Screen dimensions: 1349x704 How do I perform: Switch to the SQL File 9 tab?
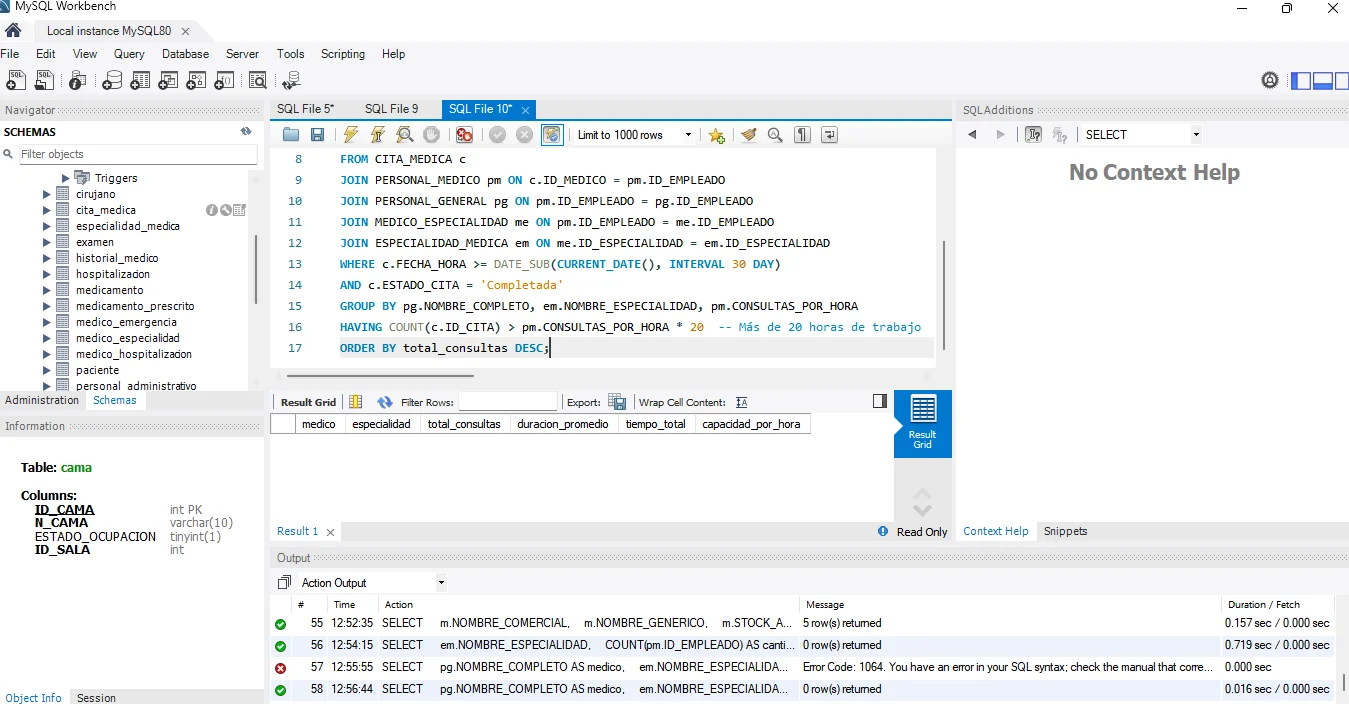click(x=391, y=109)
